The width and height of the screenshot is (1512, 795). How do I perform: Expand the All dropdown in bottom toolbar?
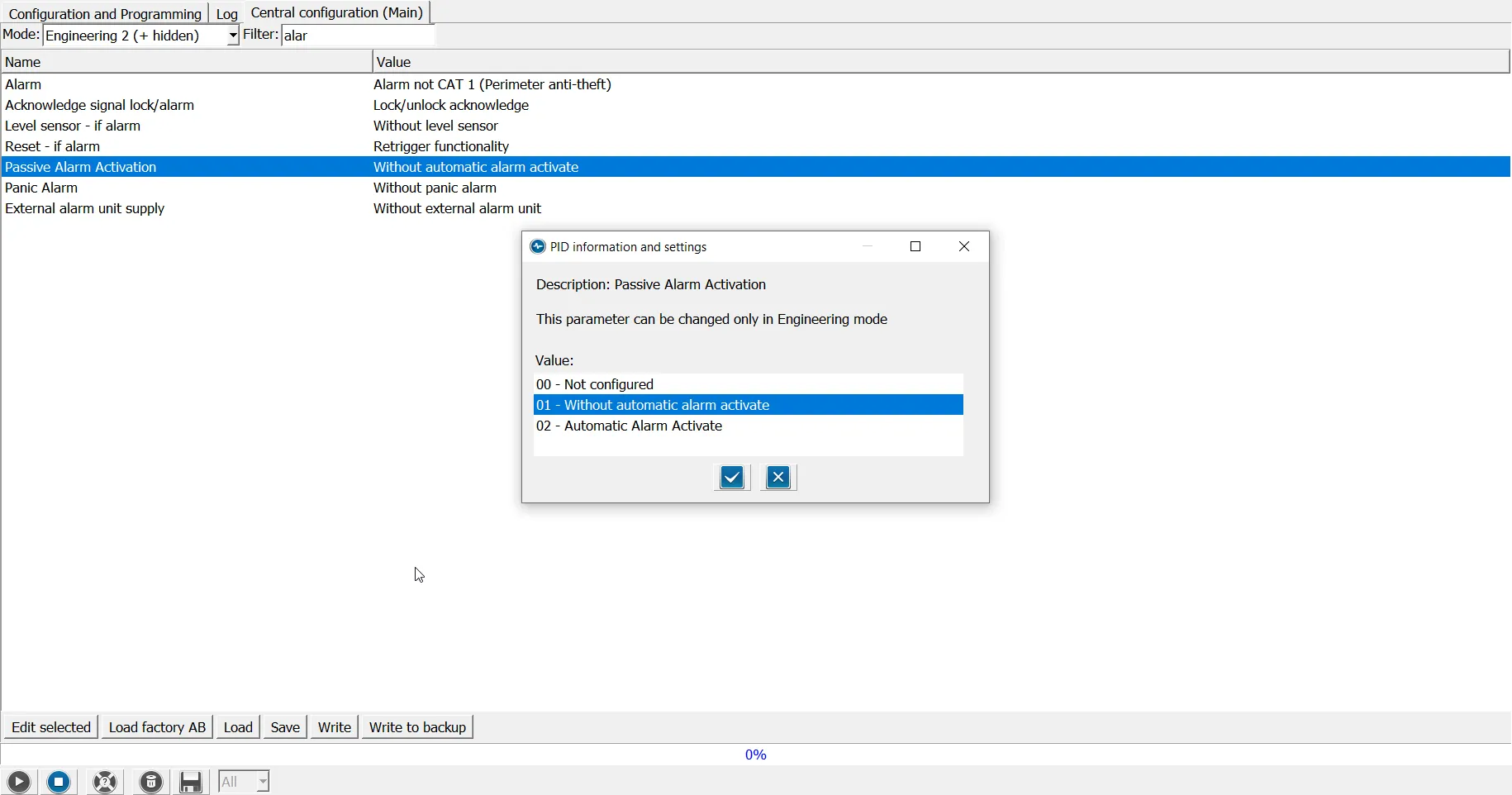(x=262, y=782)
